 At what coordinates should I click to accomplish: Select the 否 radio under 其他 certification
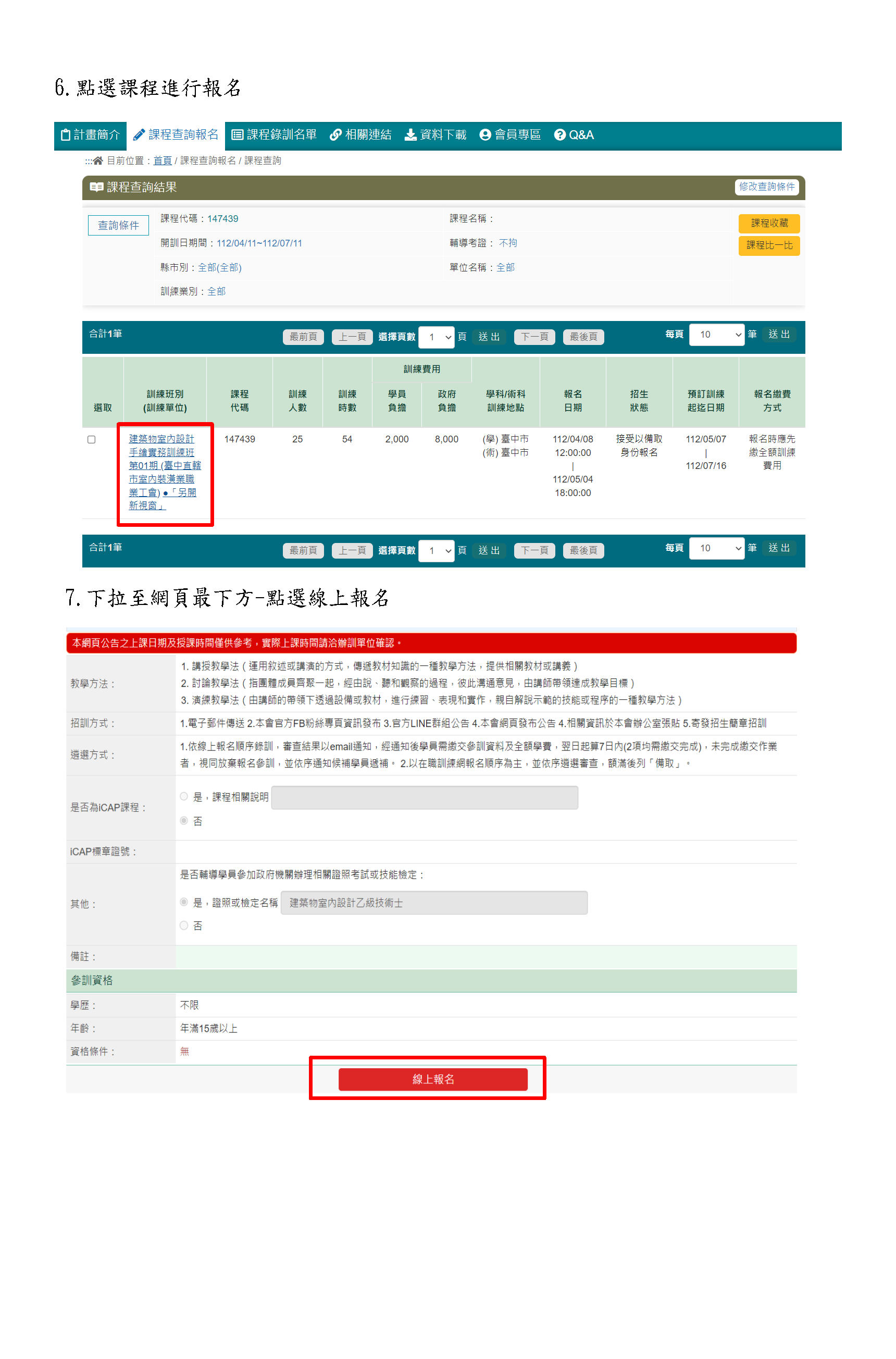click(184, 925)
